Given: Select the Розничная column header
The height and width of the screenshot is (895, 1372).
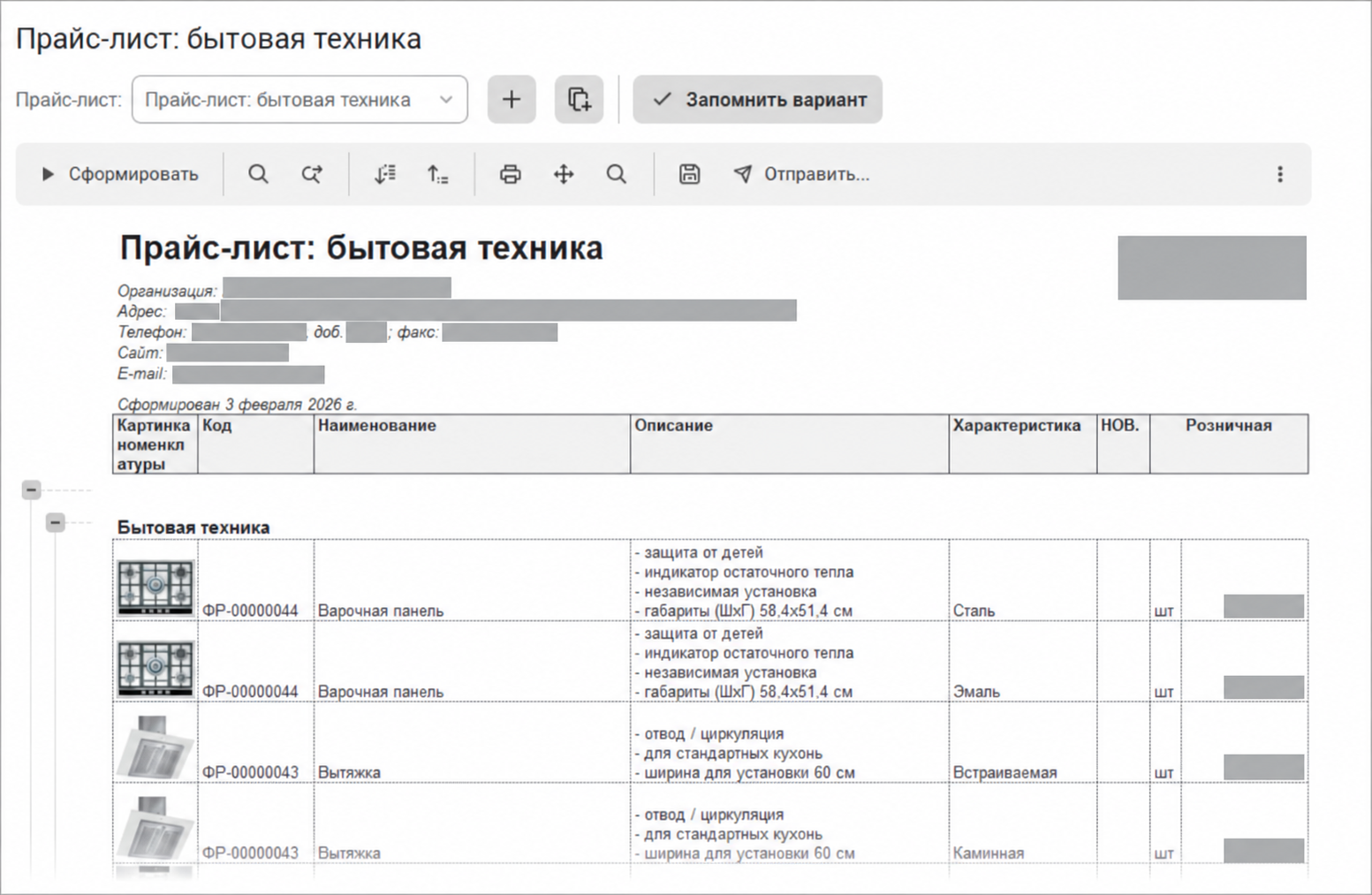Looking at the screenshot, I should (1229, 444).
